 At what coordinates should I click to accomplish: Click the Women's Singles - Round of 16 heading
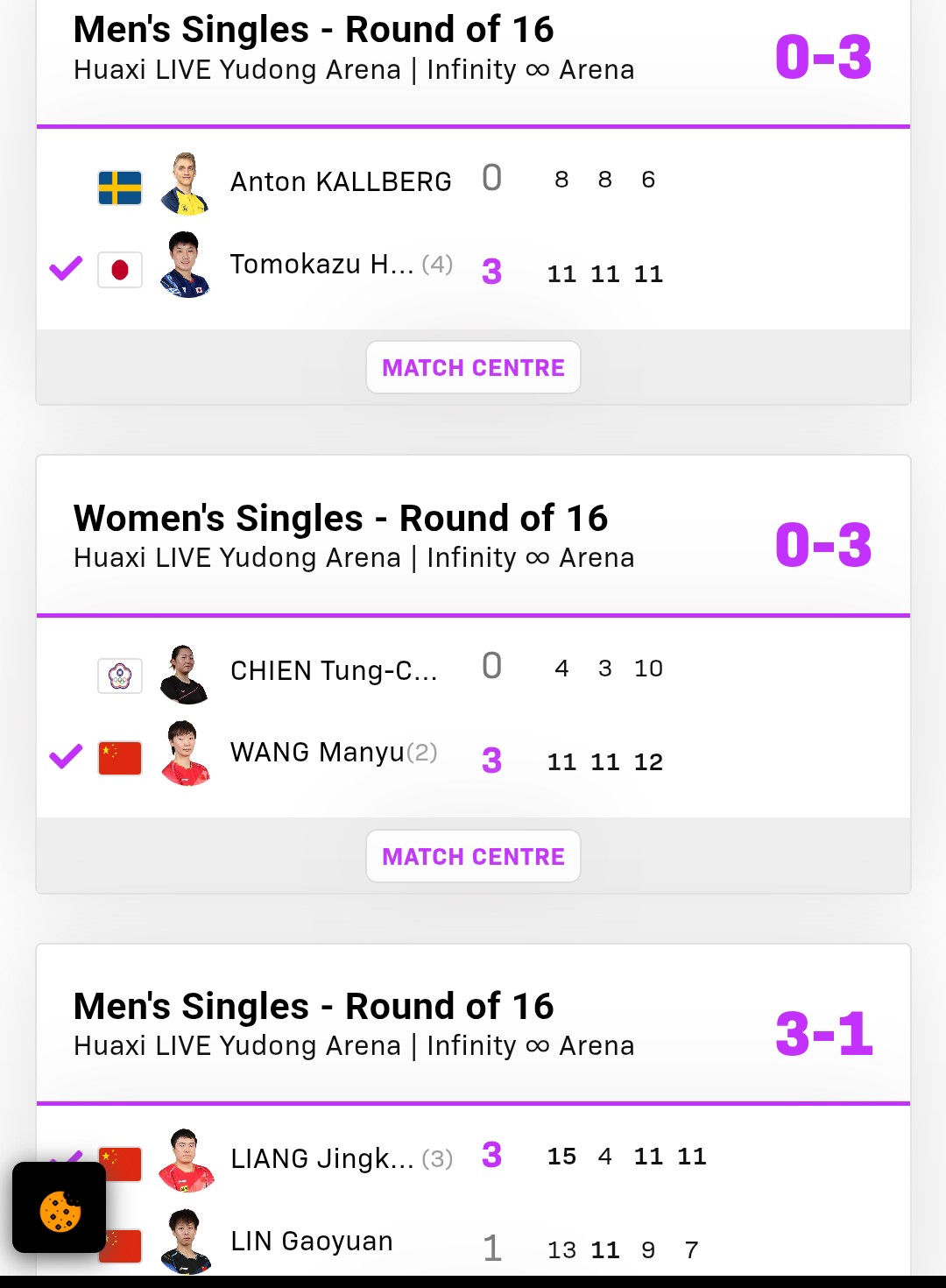pos(341,518)
